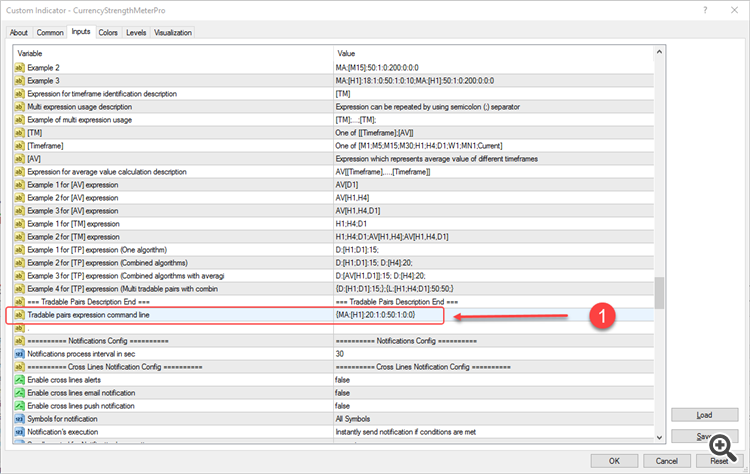Click icon for Example 4 for [TP] expression
The image size is (750, 474).
19,289
